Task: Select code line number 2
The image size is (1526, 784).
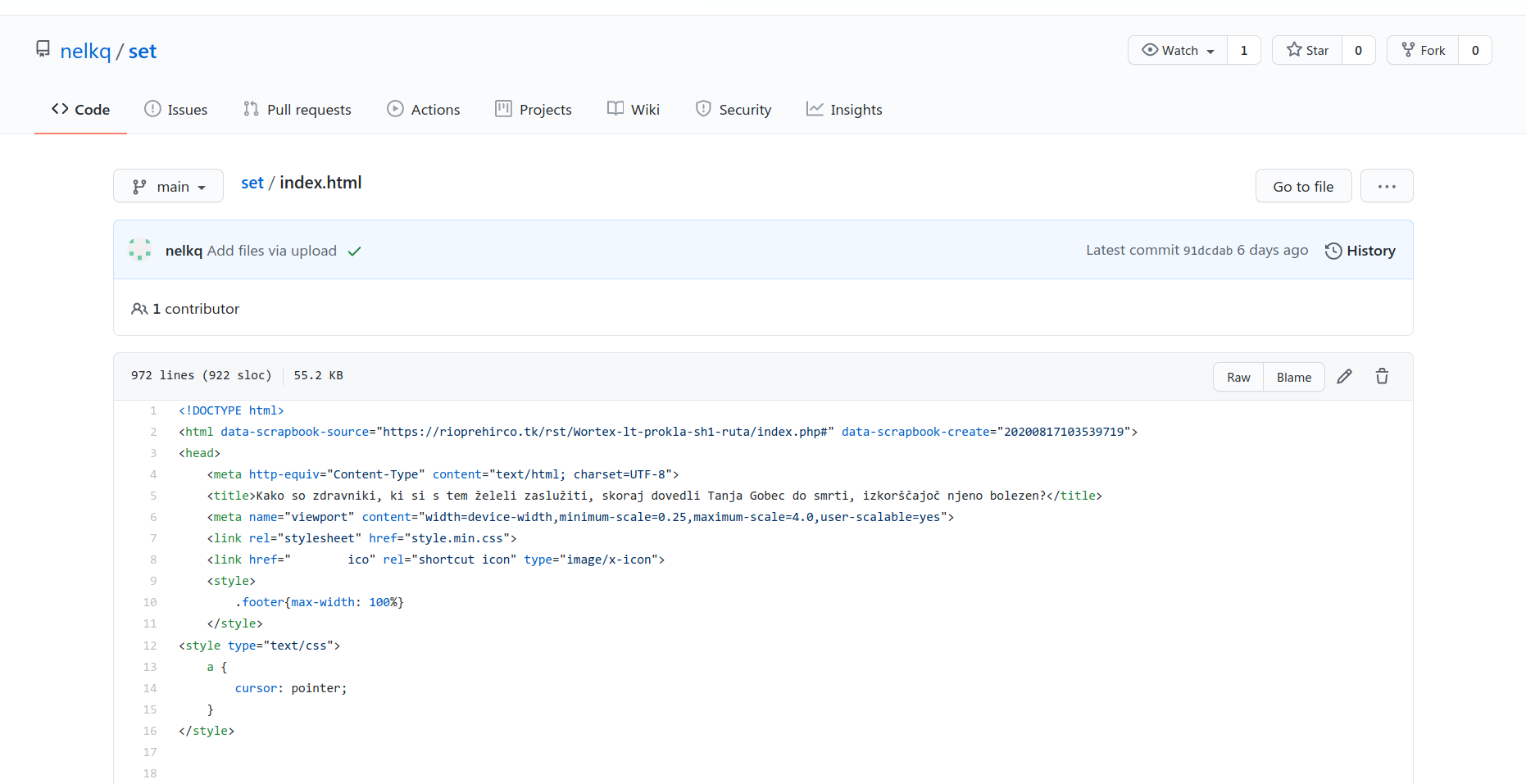Action: [152, 432]
